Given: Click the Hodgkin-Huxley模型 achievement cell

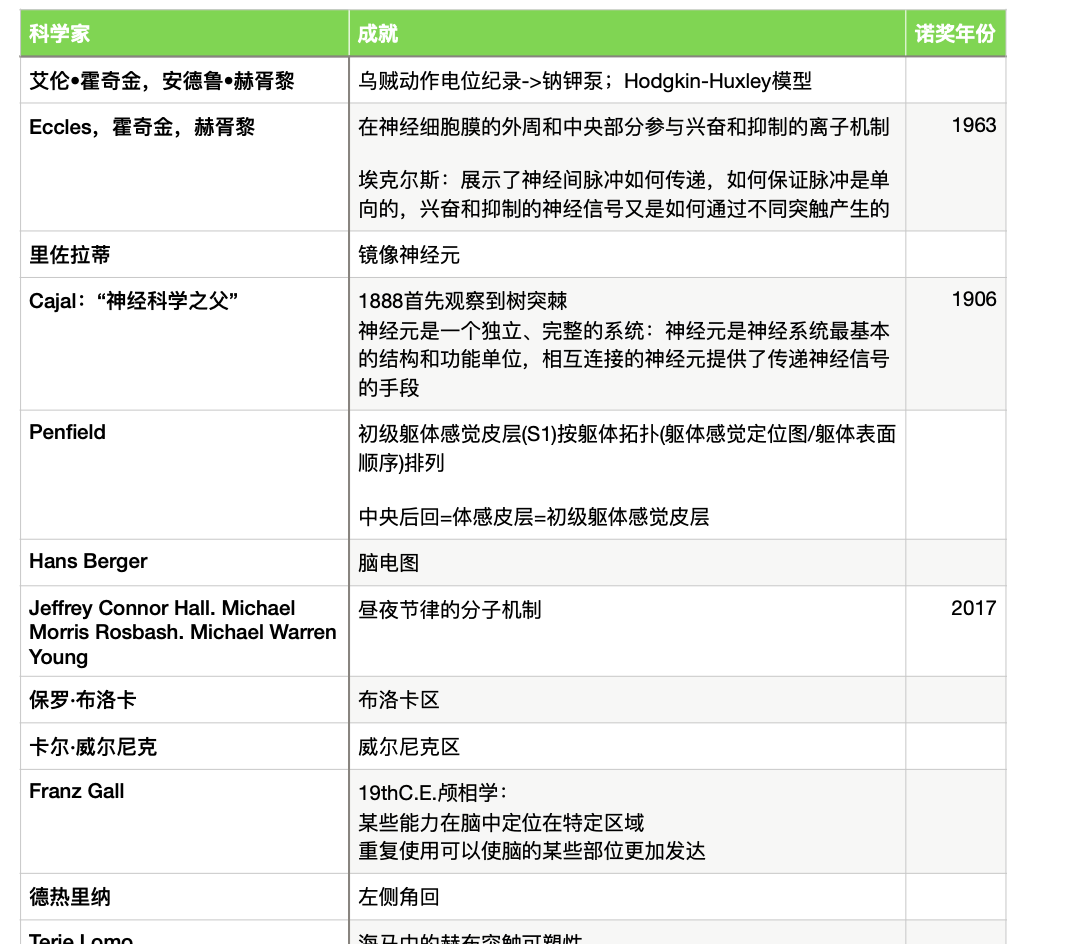Looking at the screenshot, I should (627, 80).
